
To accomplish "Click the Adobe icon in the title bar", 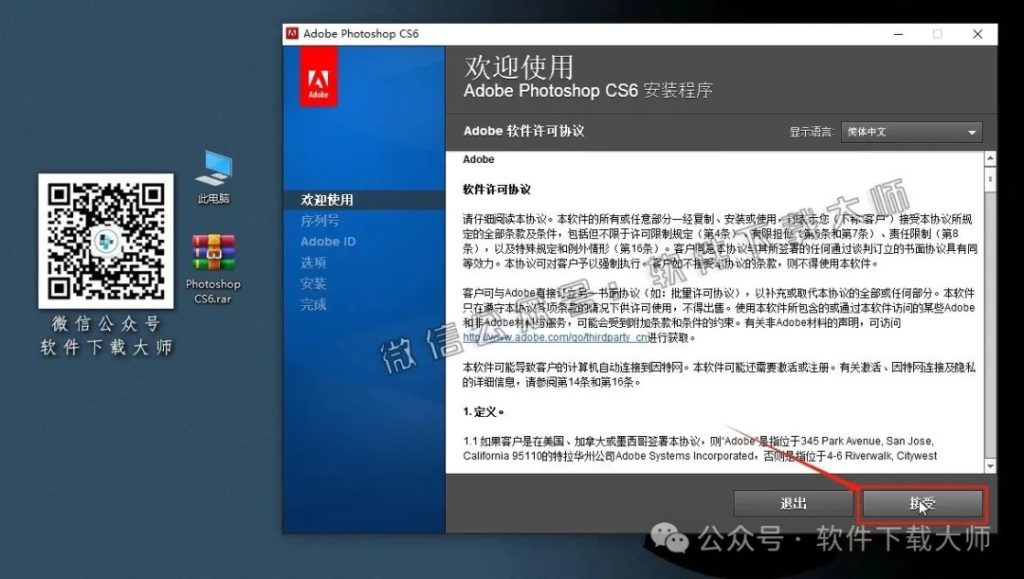I will click(291, 33).
